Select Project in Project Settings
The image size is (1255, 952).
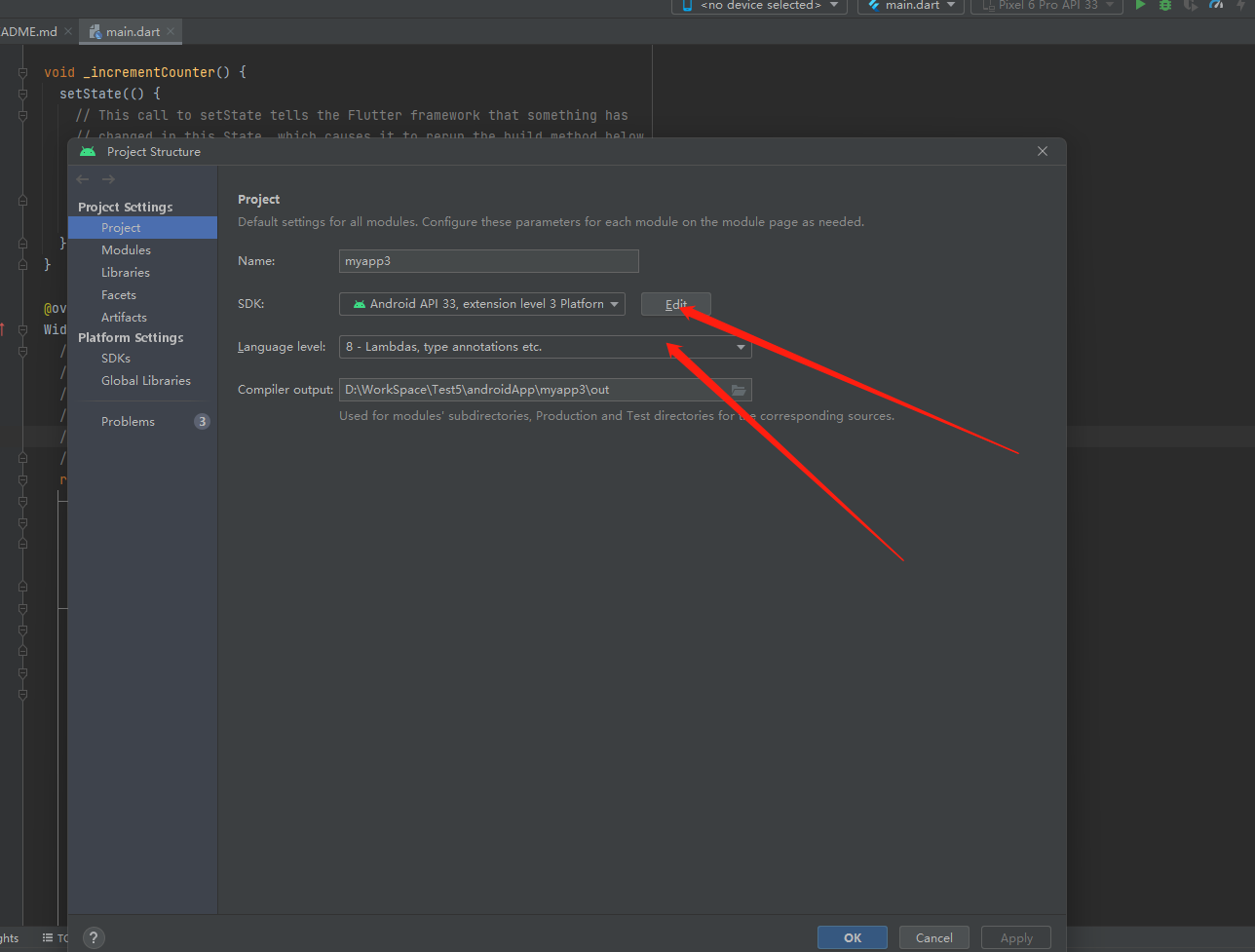coord(142,228)
